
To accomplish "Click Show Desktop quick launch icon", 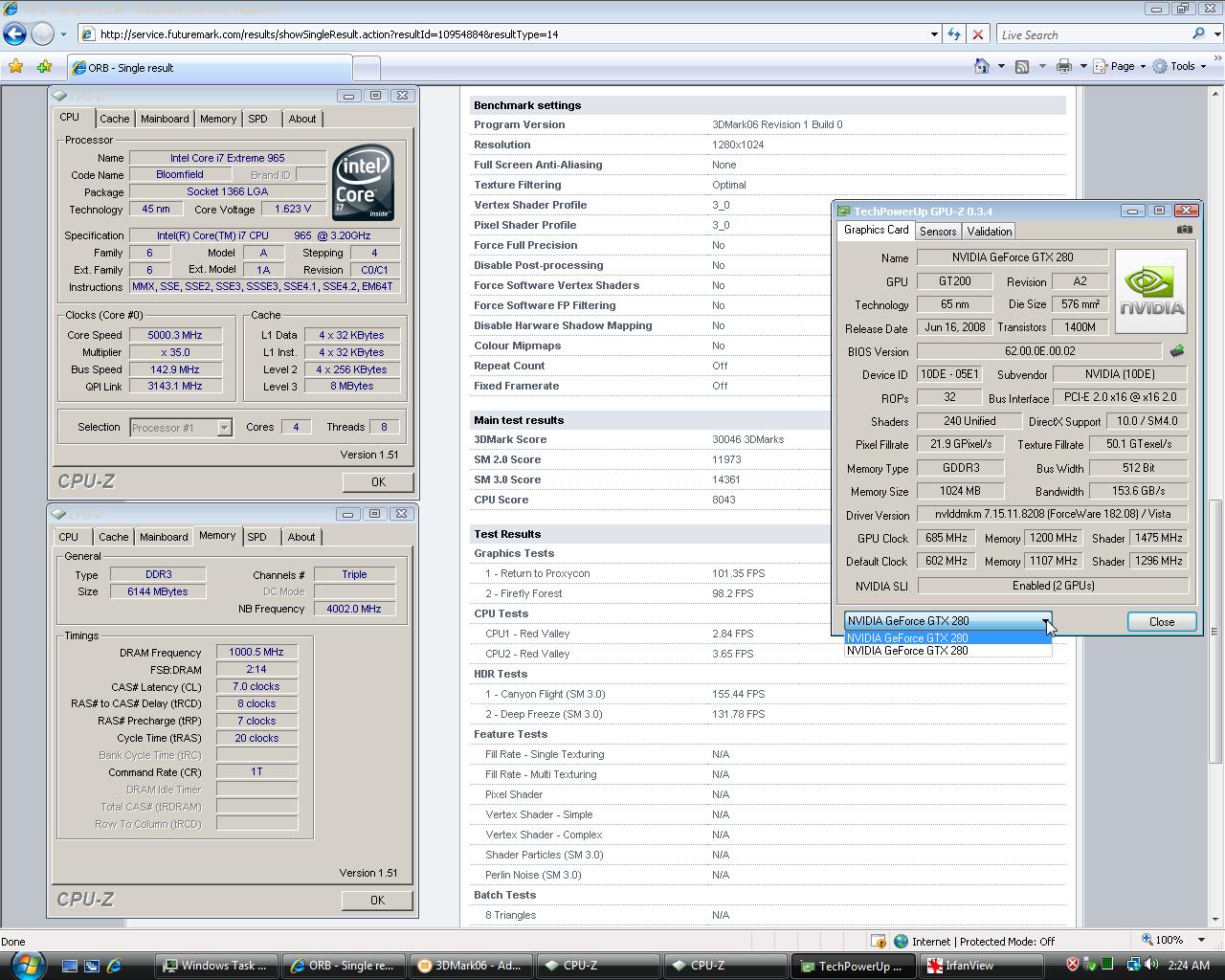I will click(x=70, y=966).
